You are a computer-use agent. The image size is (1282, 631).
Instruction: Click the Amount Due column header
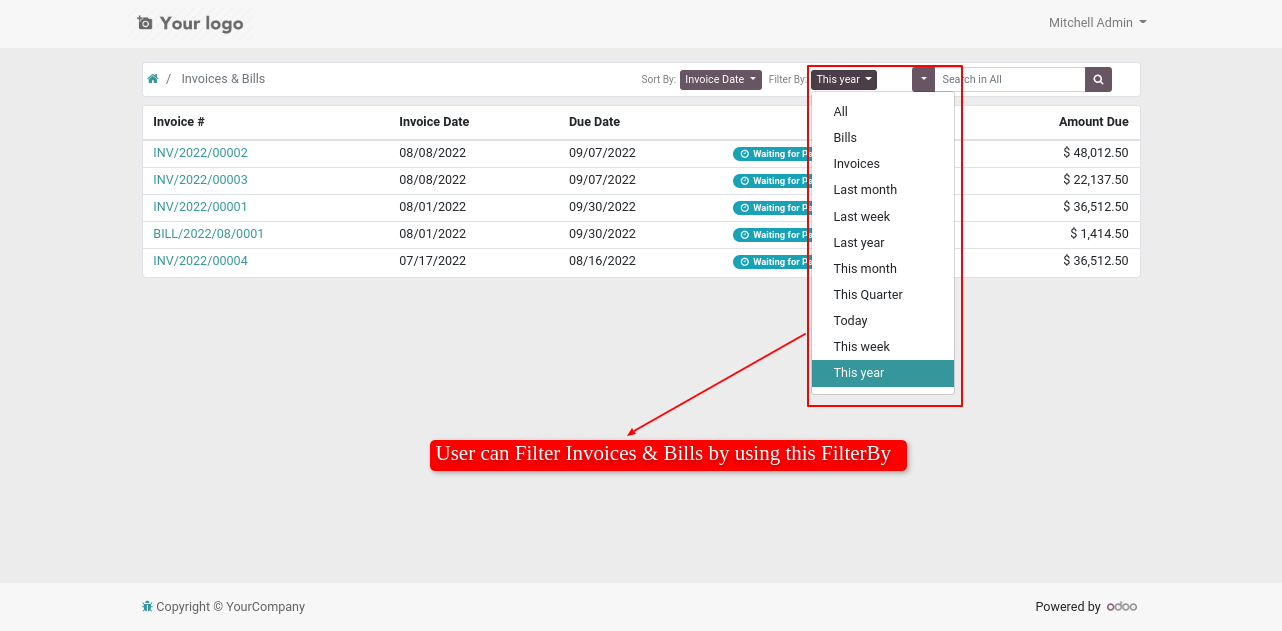pyautogui.click(x=1094, y=122)
